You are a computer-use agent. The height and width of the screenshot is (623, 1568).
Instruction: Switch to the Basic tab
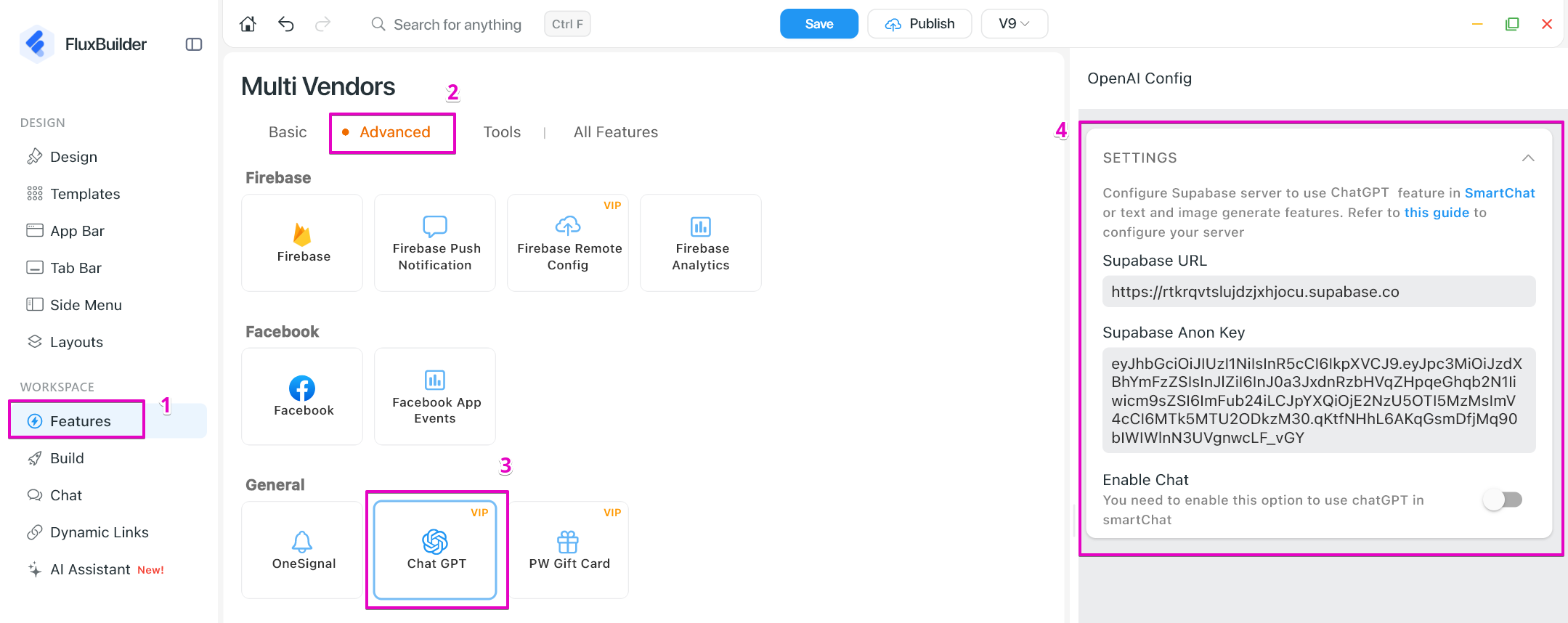288,132
